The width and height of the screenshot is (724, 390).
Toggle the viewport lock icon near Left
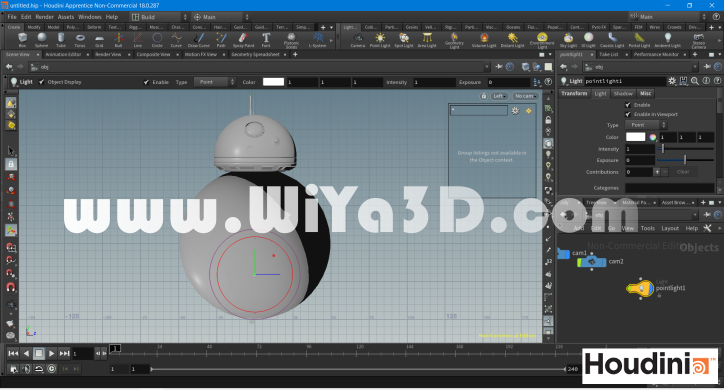pos(483,96)
